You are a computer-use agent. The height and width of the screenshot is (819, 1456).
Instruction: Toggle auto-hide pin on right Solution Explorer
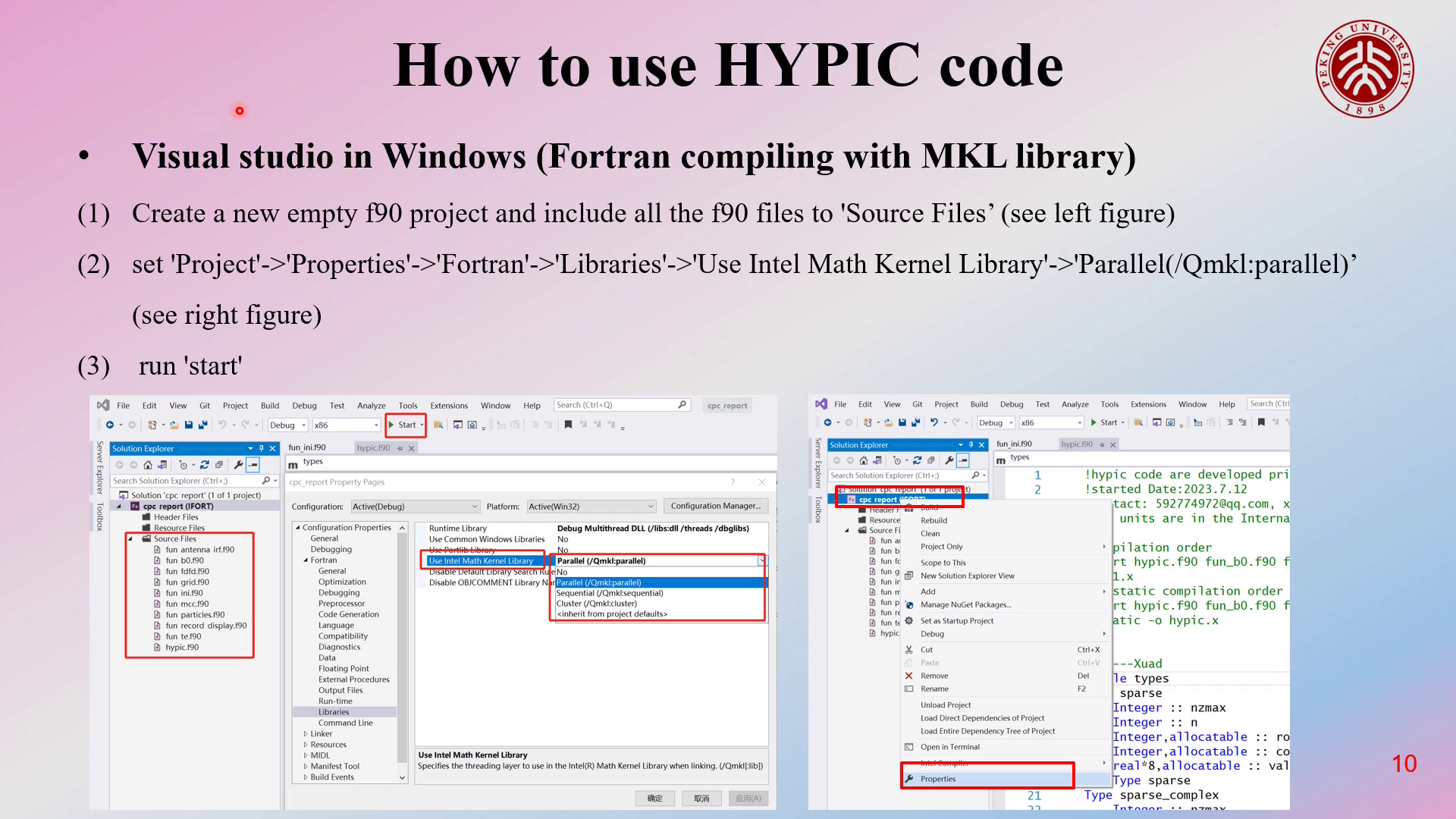coord(971,445)
